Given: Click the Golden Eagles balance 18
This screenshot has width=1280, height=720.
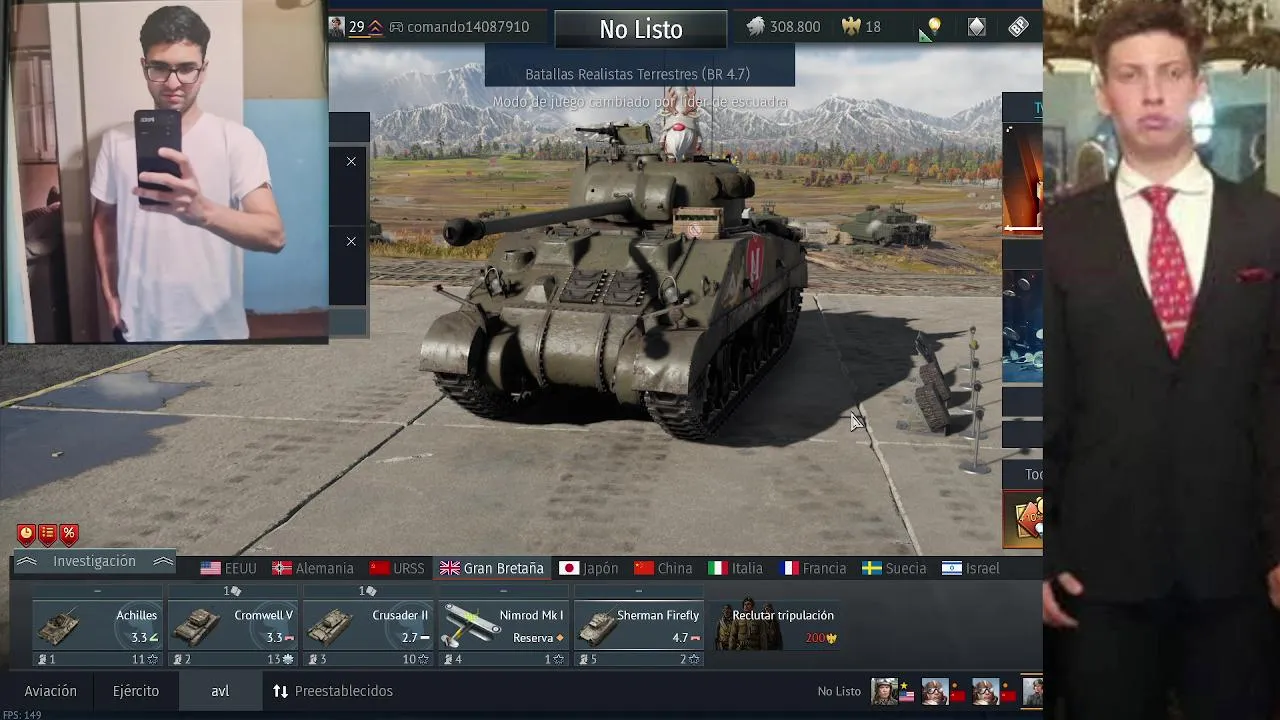Looking at the screenshot, I should tap(861, 28).
